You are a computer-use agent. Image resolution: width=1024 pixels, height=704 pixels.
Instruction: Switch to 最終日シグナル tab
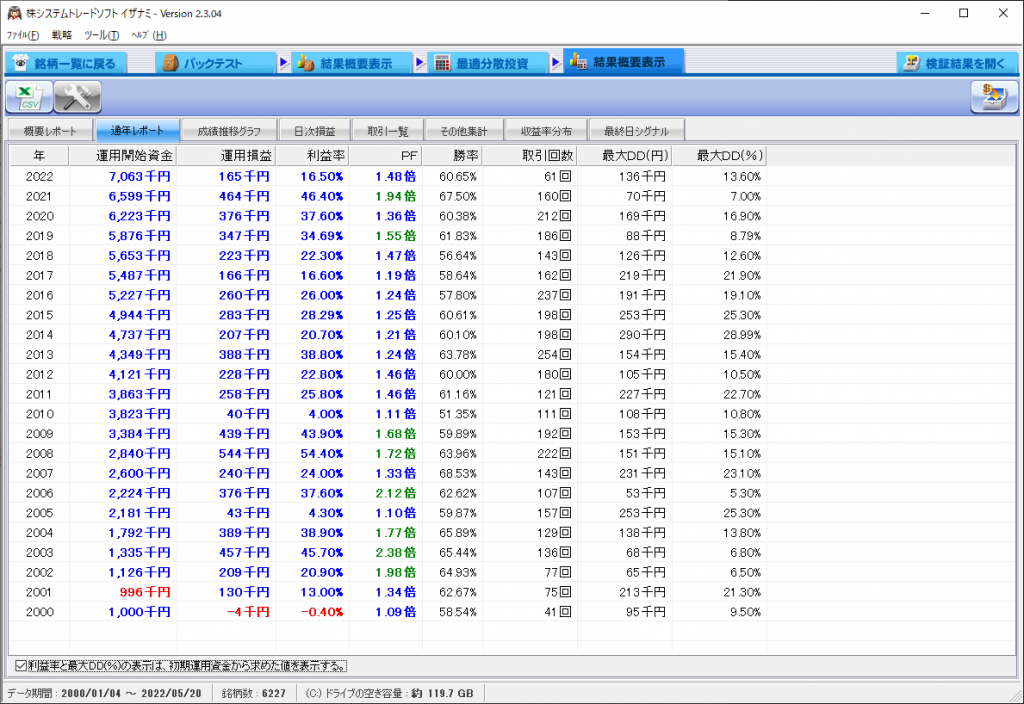[x=637, y=131]
